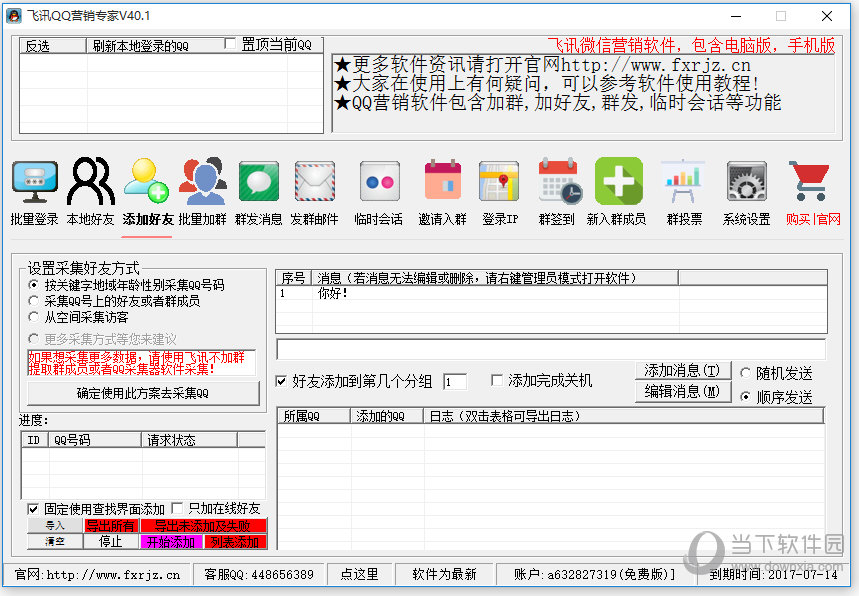The width and height of the screenshot is (859, 596).
Task: Click the red 导出所有 button
Action: (111, 526)
